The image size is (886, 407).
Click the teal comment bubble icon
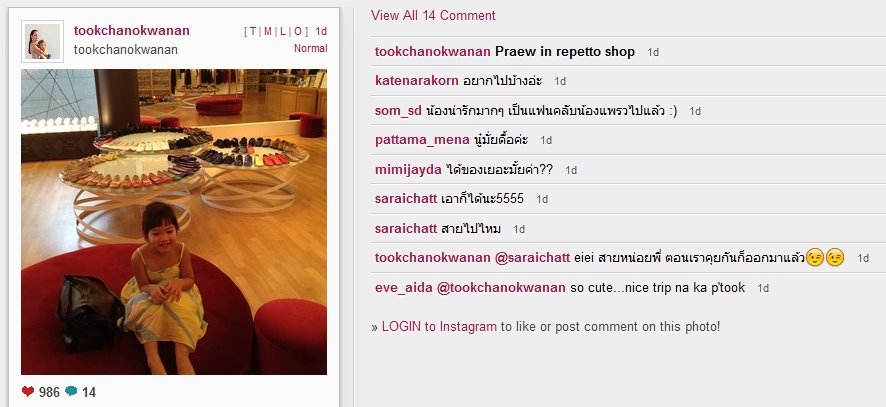[x=71, y=391]
